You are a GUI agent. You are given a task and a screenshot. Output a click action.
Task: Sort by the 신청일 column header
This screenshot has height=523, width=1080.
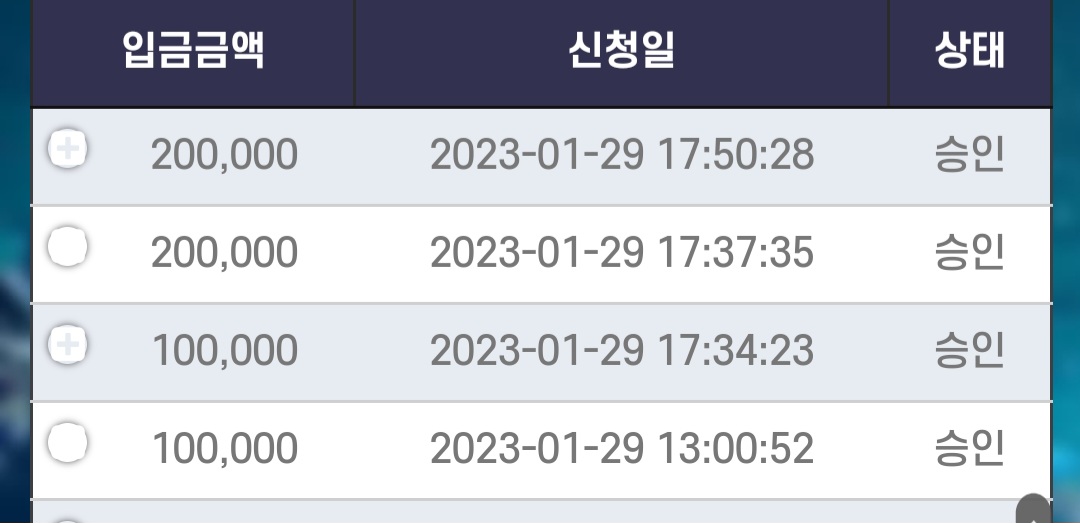[x=621, y=50]
